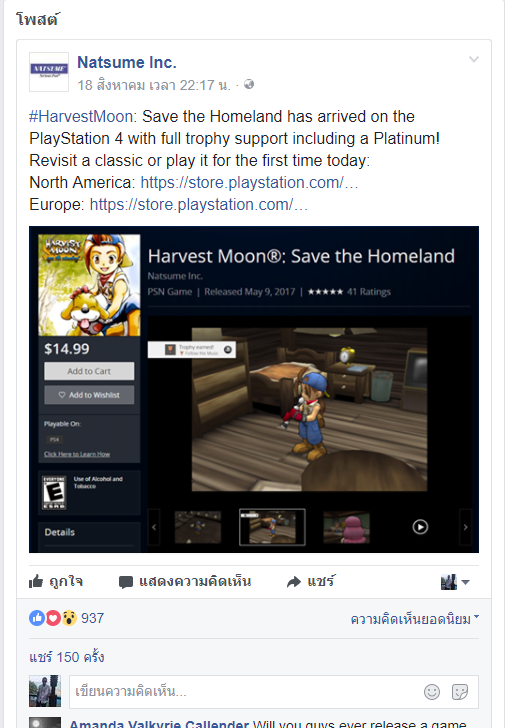Open the Harvest Moon store page image
This screenshot has height=728, width=505.
(254, 389)
